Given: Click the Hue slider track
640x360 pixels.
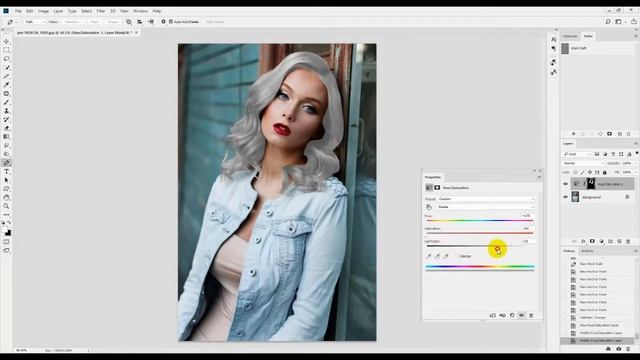Looking at the screenshot, I should (480, 220).
